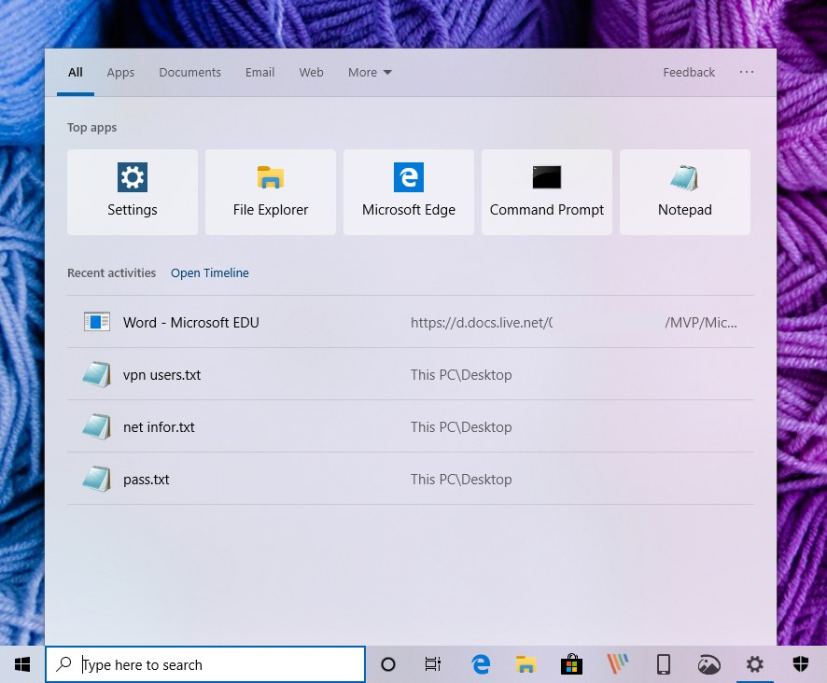The width and height of the screenshot is (827, 683).
Task: Open Task View from the taskbar
Action: [x=431, y=663]
